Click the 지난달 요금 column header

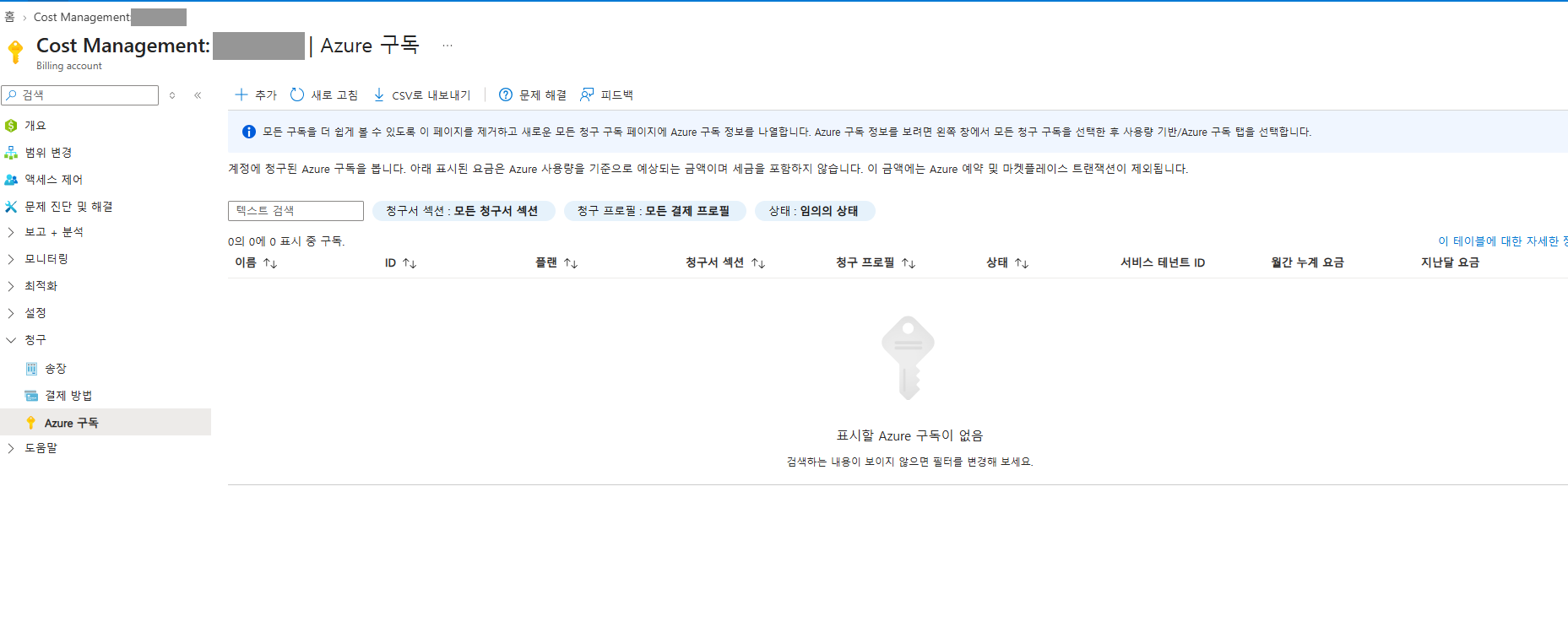click(1450, 262)
